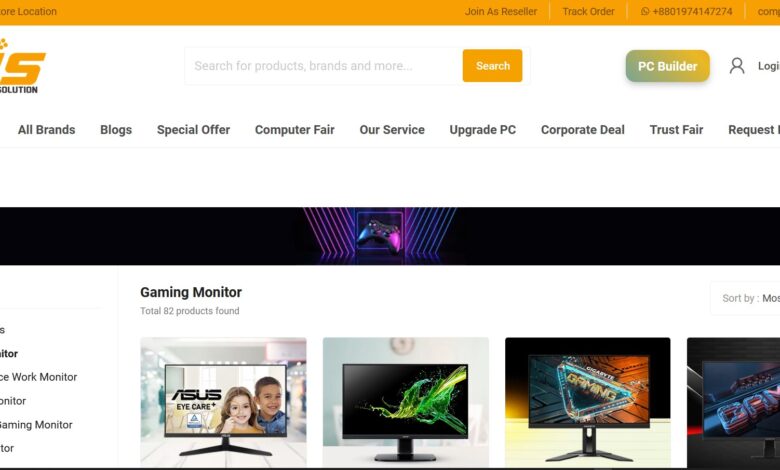Click the Join As Reseller link
The width and height of the screenshot is (780, 470).
coord(501,11)
